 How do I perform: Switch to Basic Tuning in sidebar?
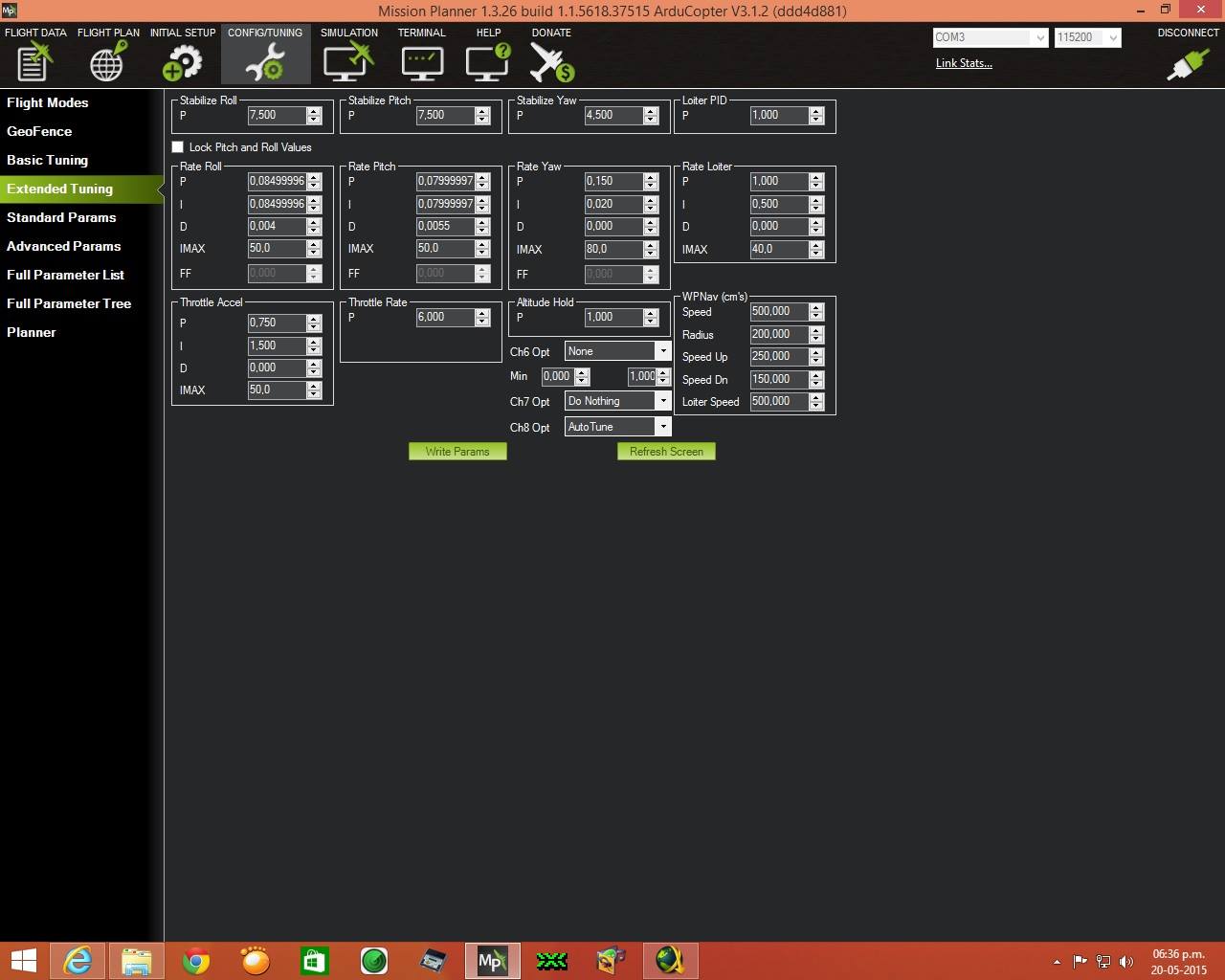[48, 160]
